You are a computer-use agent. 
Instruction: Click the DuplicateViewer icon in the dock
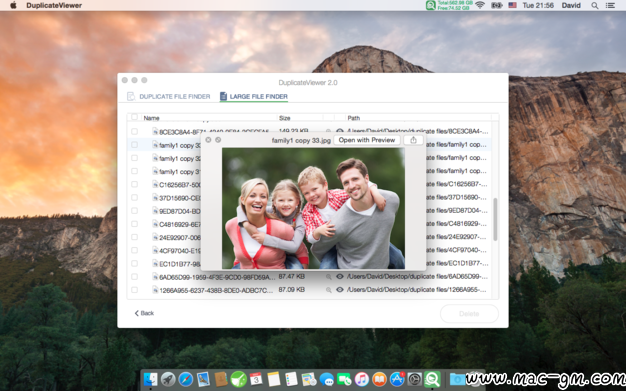point(432,379)
